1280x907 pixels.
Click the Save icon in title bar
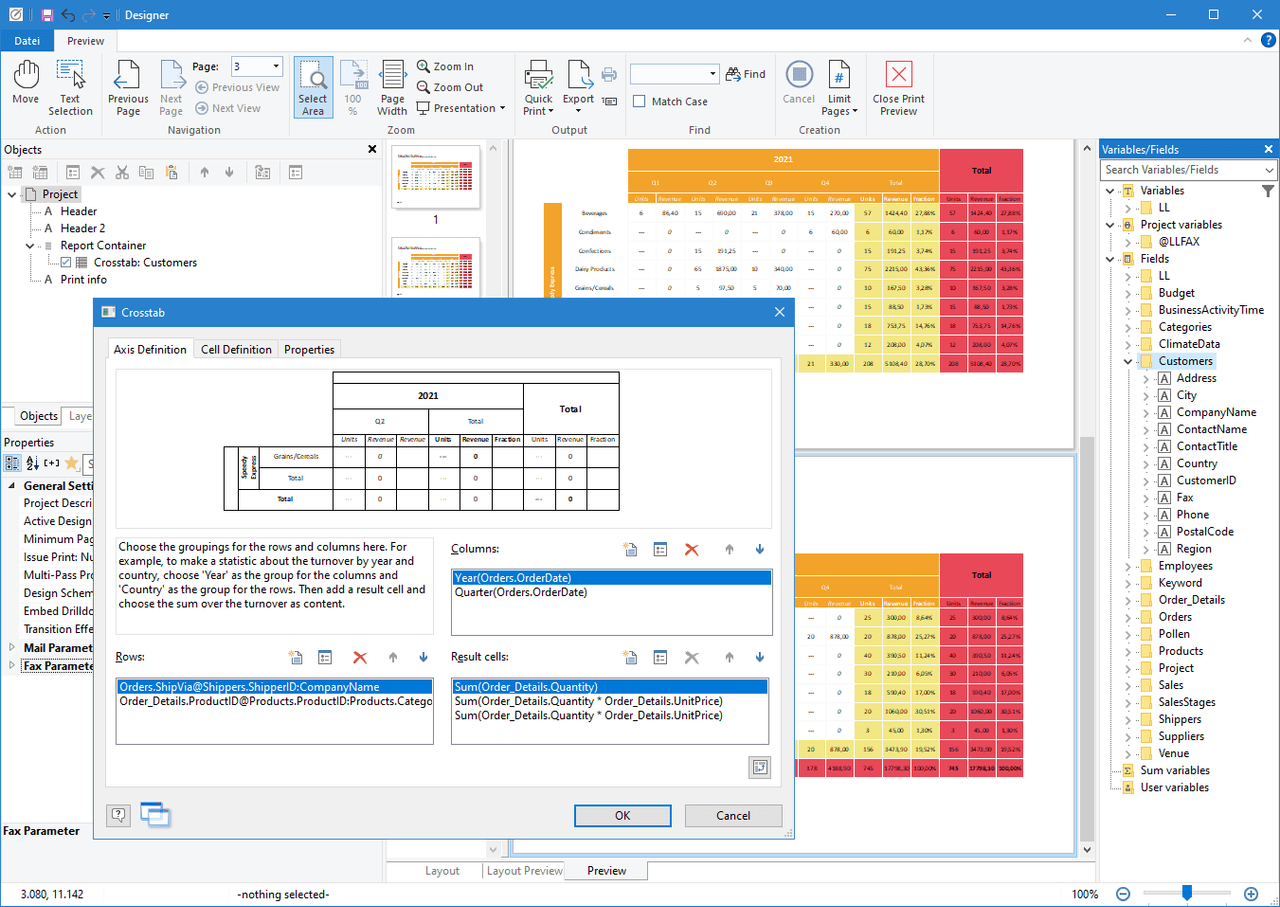pyautogui.click(x=47, y=15)
